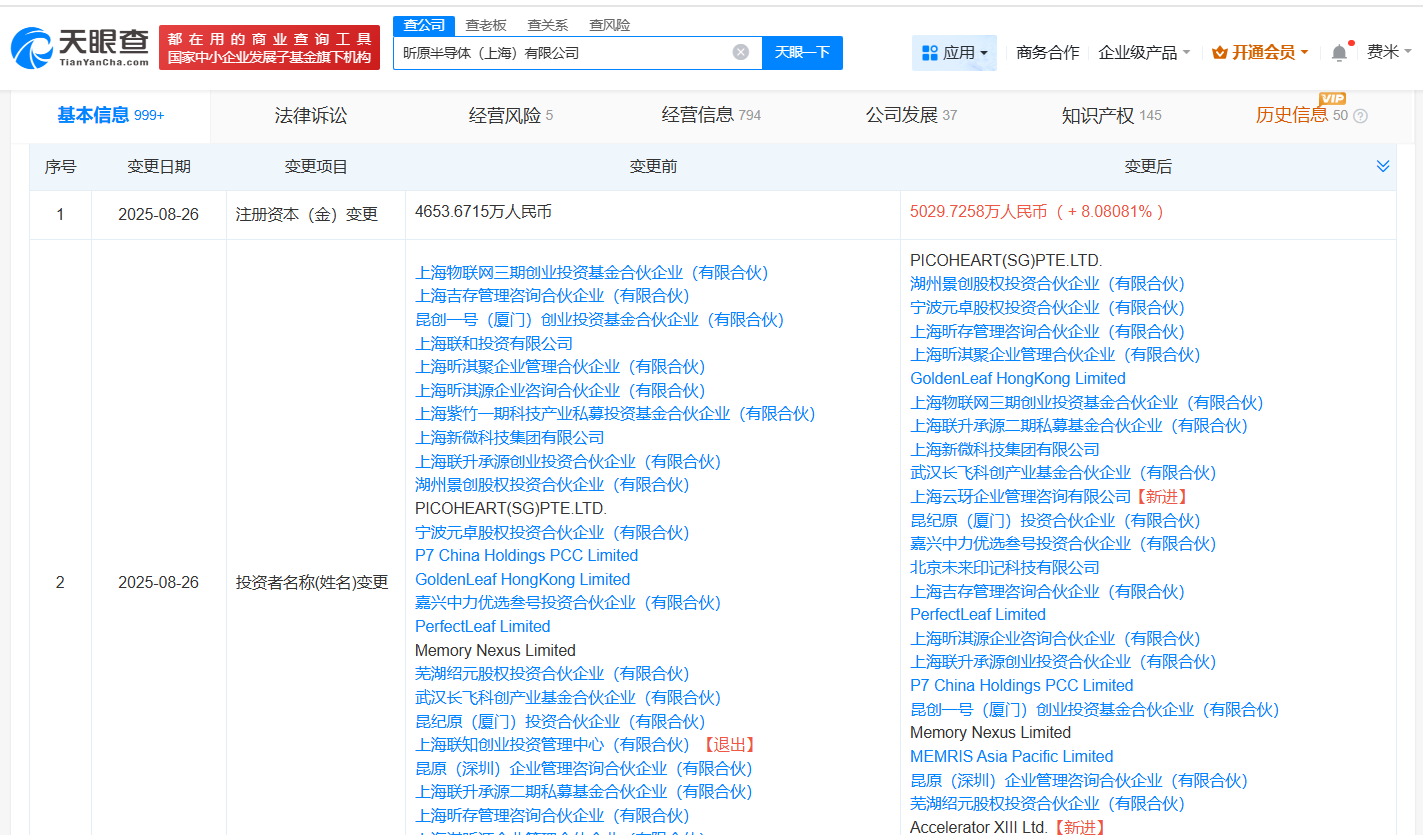Viewport: 1423px width, 835px height.
Task: Expand the 企业级产品 menu
Action: click(1144, 53)
